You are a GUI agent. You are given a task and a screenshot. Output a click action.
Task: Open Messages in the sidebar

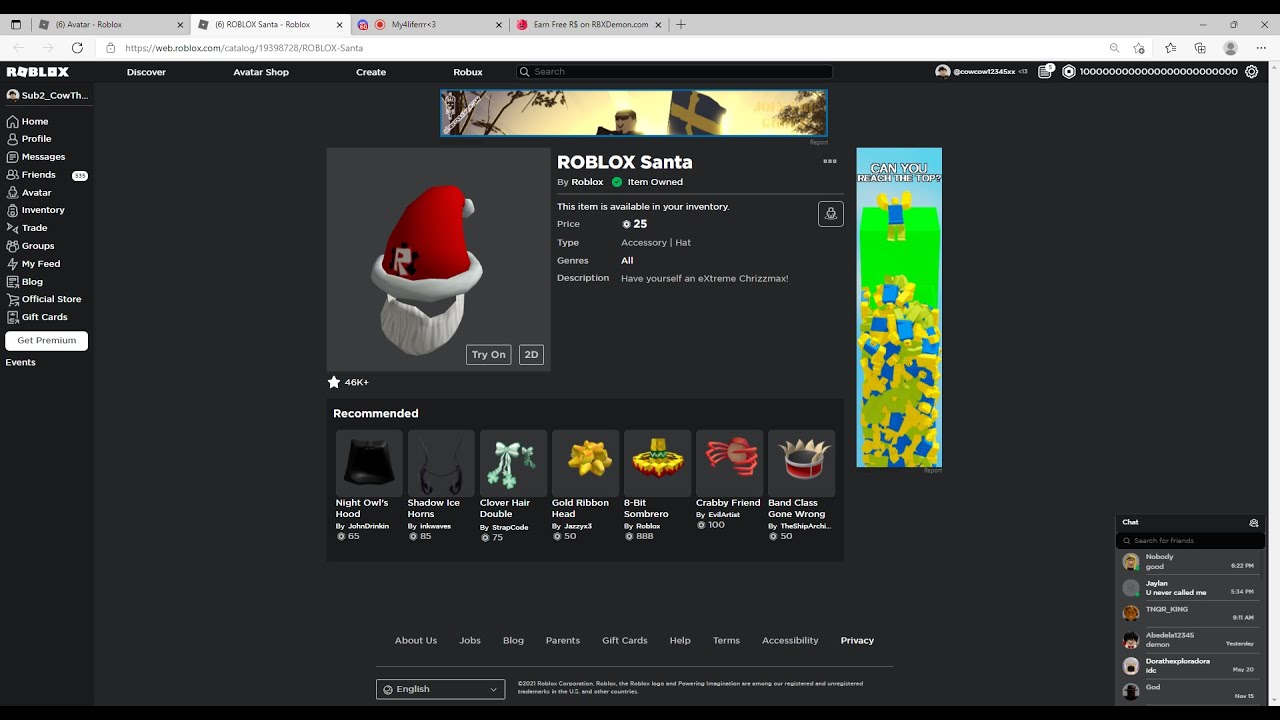36,157
